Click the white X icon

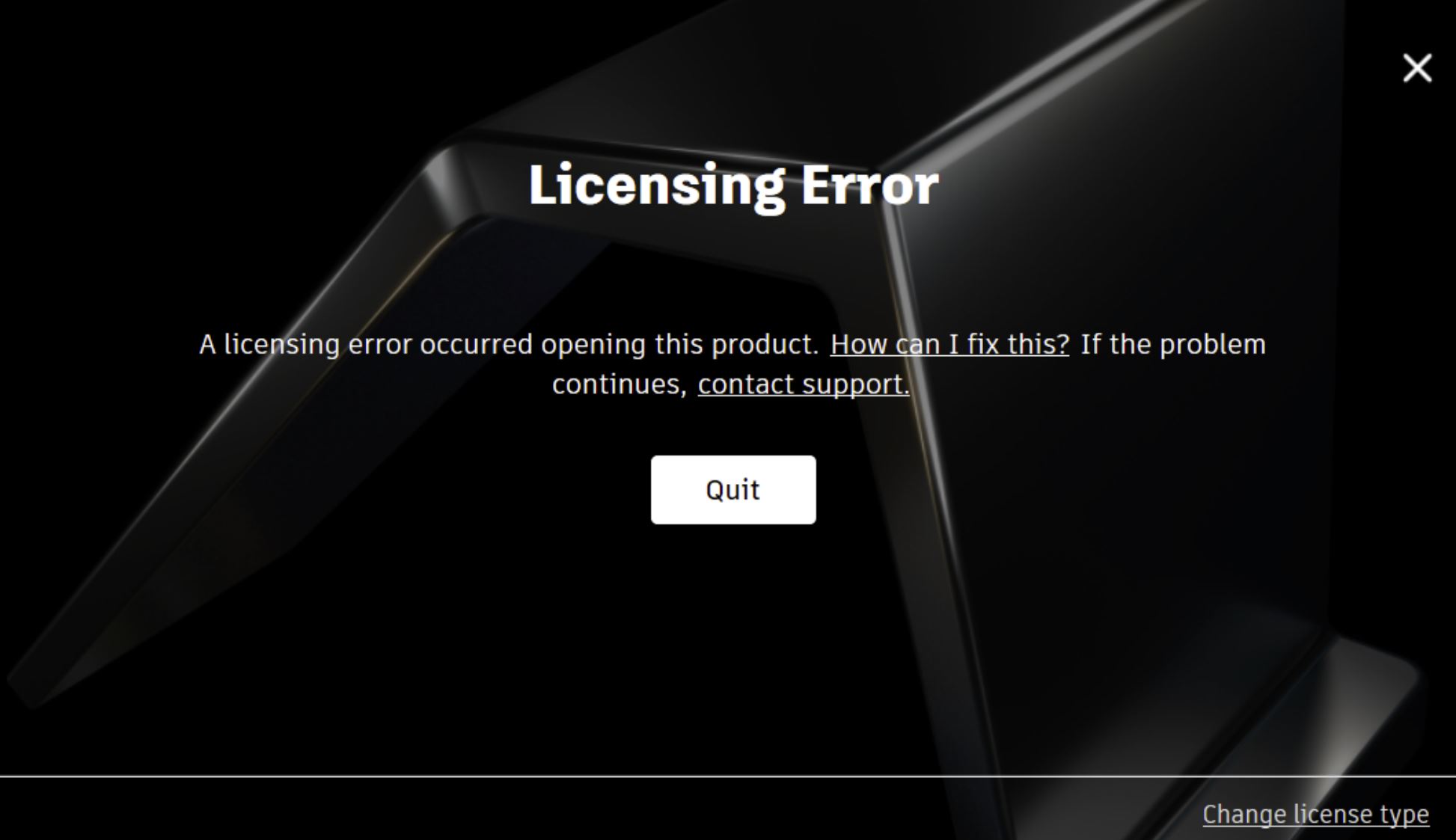(x=1416, y=68)
